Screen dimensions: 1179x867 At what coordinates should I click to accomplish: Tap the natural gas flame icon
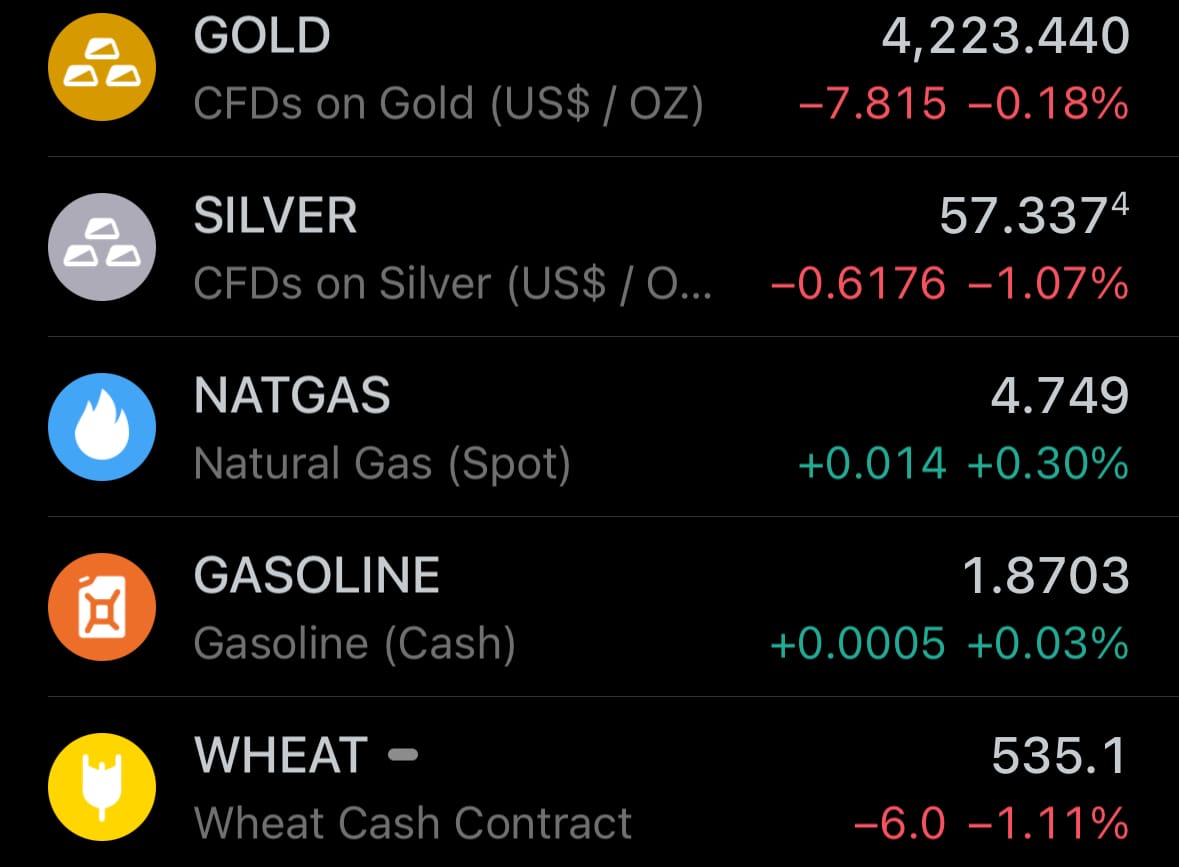102,427
